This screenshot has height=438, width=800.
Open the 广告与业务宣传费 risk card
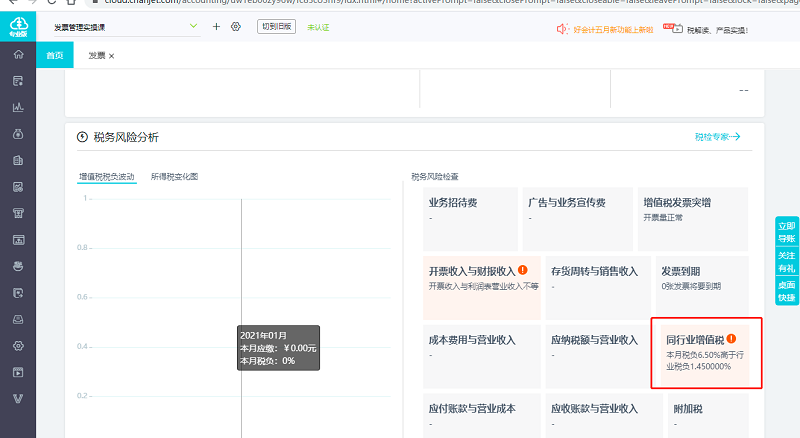578,219
